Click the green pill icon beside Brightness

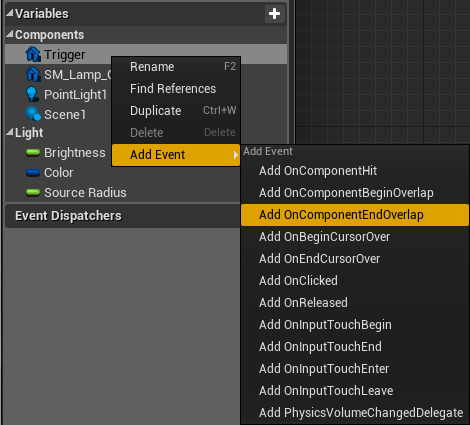33,153
